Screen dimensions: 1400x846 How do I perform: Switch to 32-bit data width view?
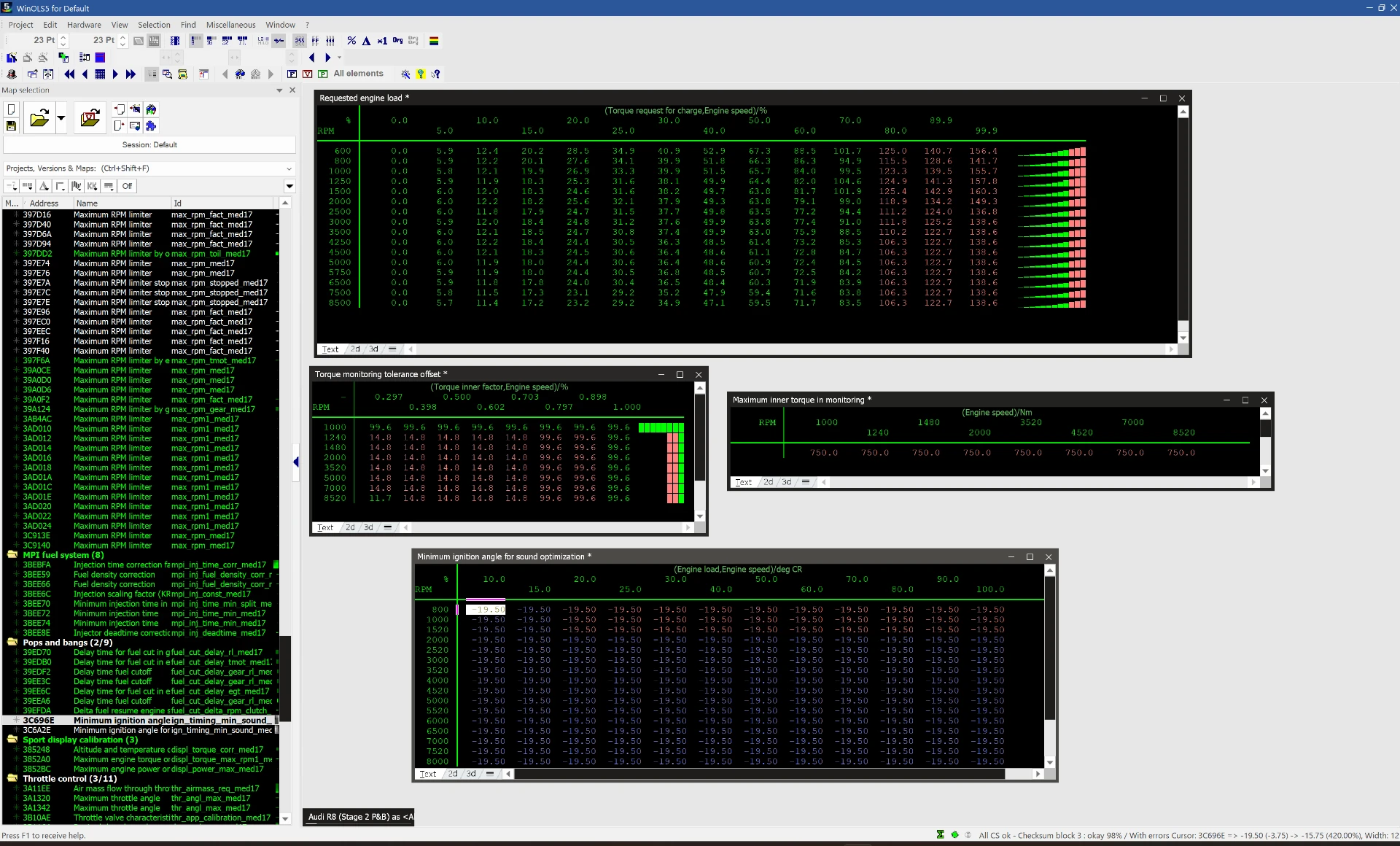click(x=227, y=41)
